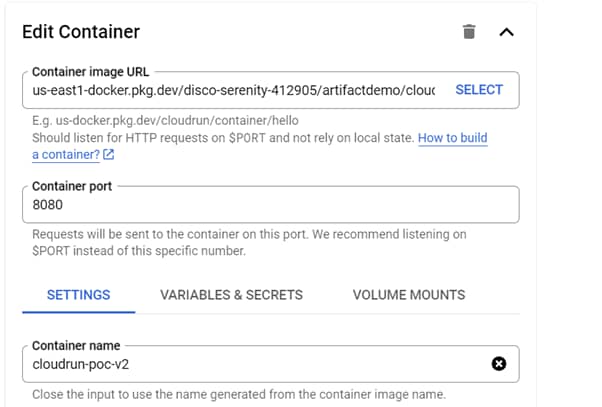
Task: Click the Edit Container heading
Action: [x=81, y=32]
